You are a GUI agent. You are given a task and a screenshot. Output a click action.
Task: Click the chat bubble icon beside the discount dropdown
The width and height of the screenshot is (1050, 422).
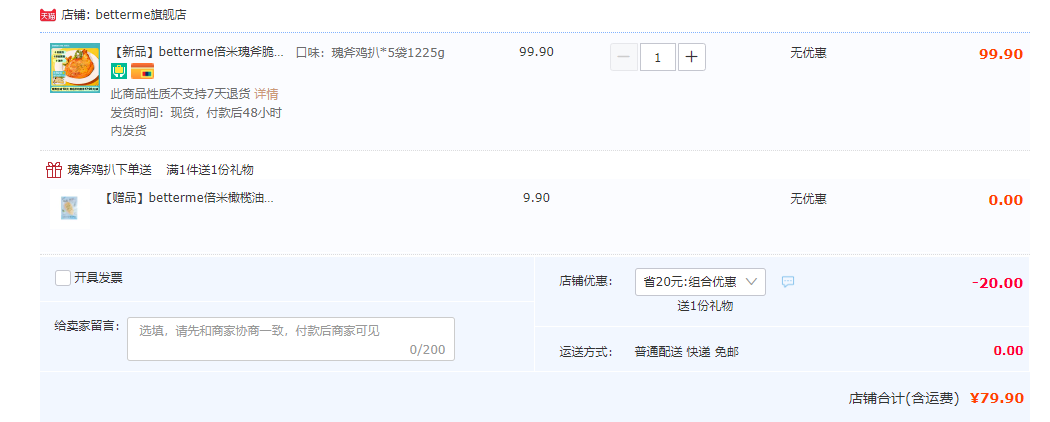[x=788, y=282]
